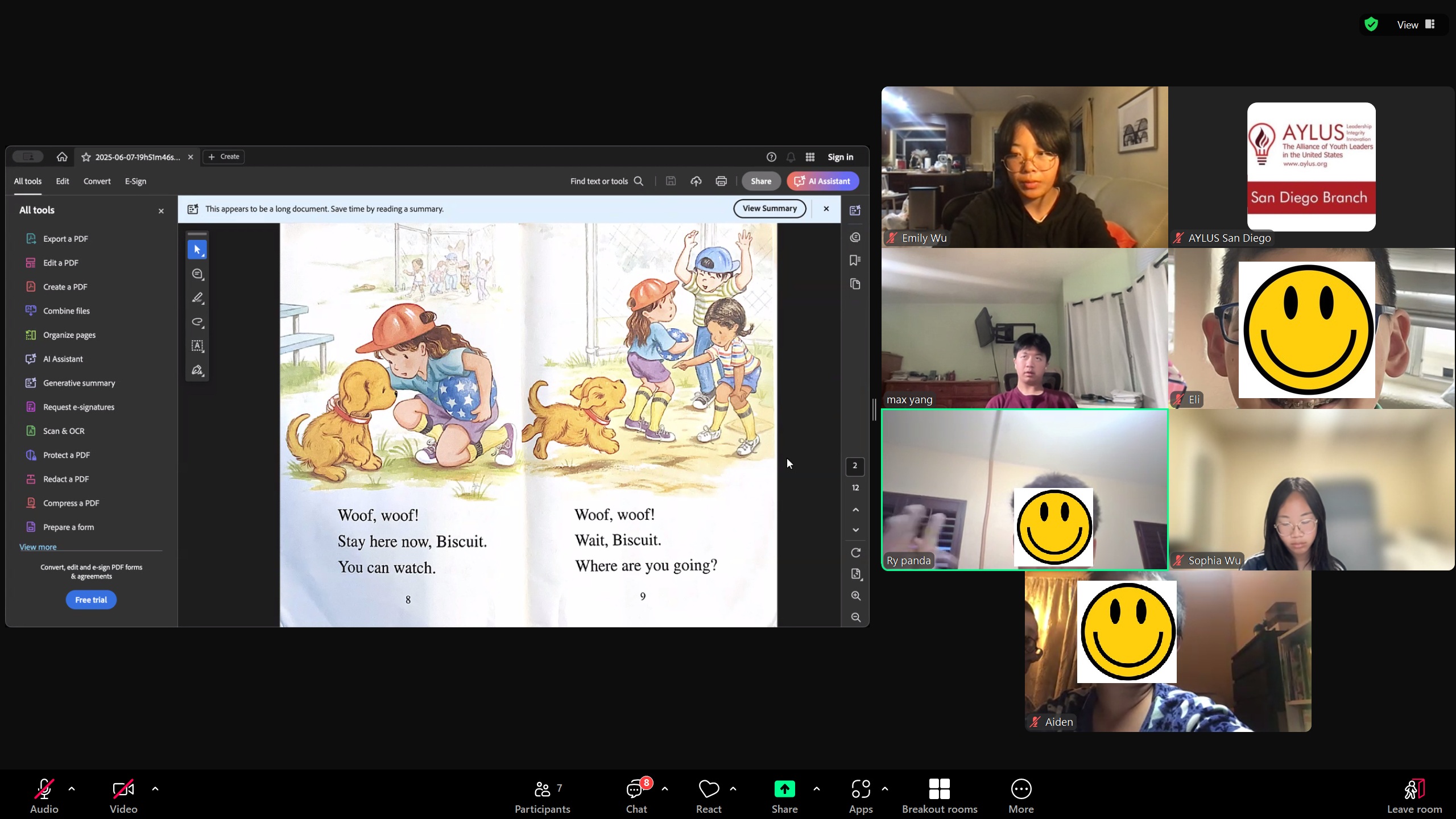Open the comments side panel icon
The width and height of the screenshot is (1456, 819).
point(855,237)
